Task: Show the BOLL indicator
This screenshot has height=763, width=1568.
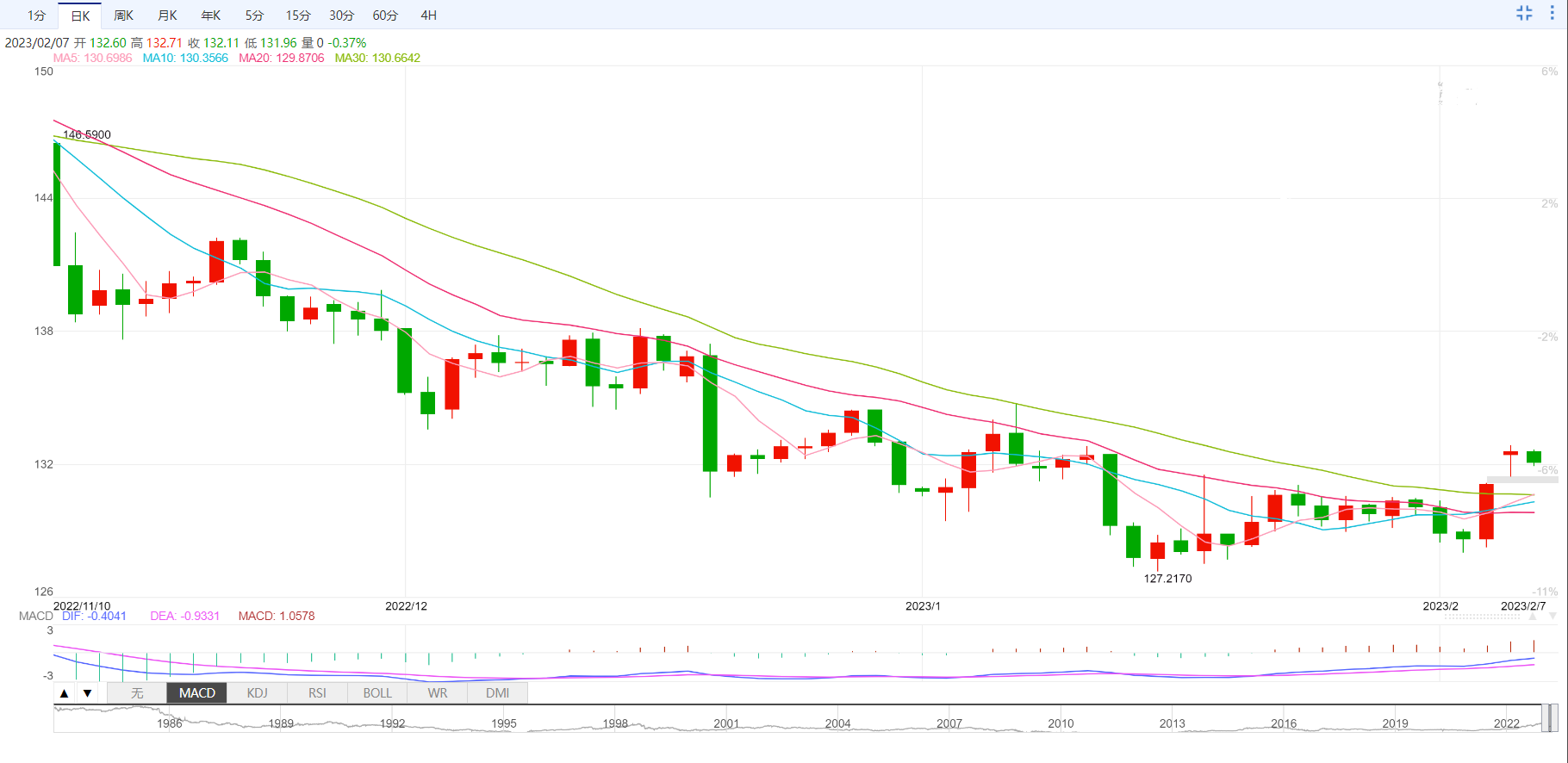Action: pos(377,693)
